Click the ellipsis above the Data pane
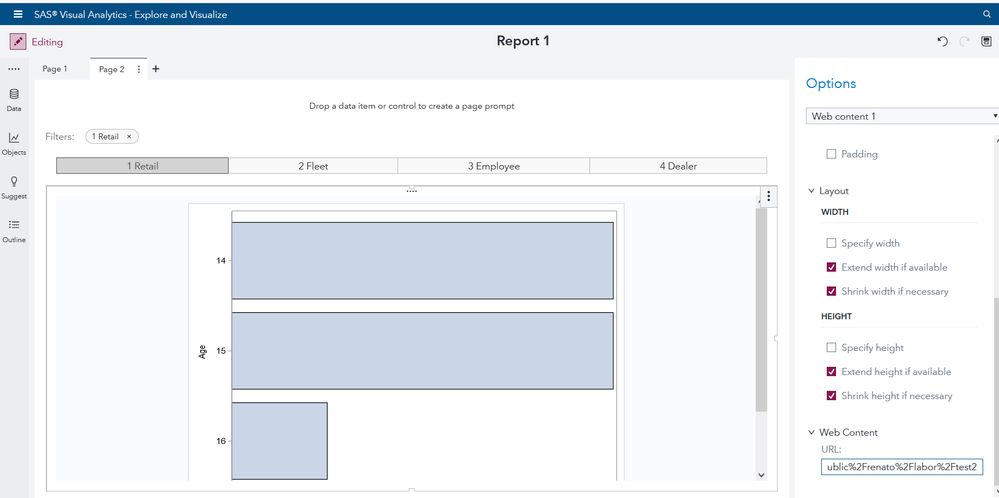The image size is (999, 498). (x=14, y=69)
